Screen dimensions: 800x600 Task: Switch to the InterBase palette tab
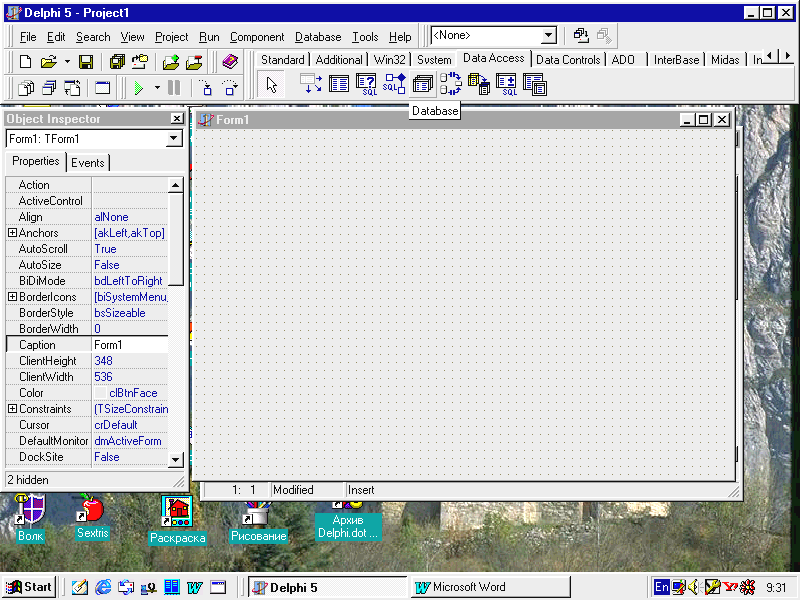point(676,60)
